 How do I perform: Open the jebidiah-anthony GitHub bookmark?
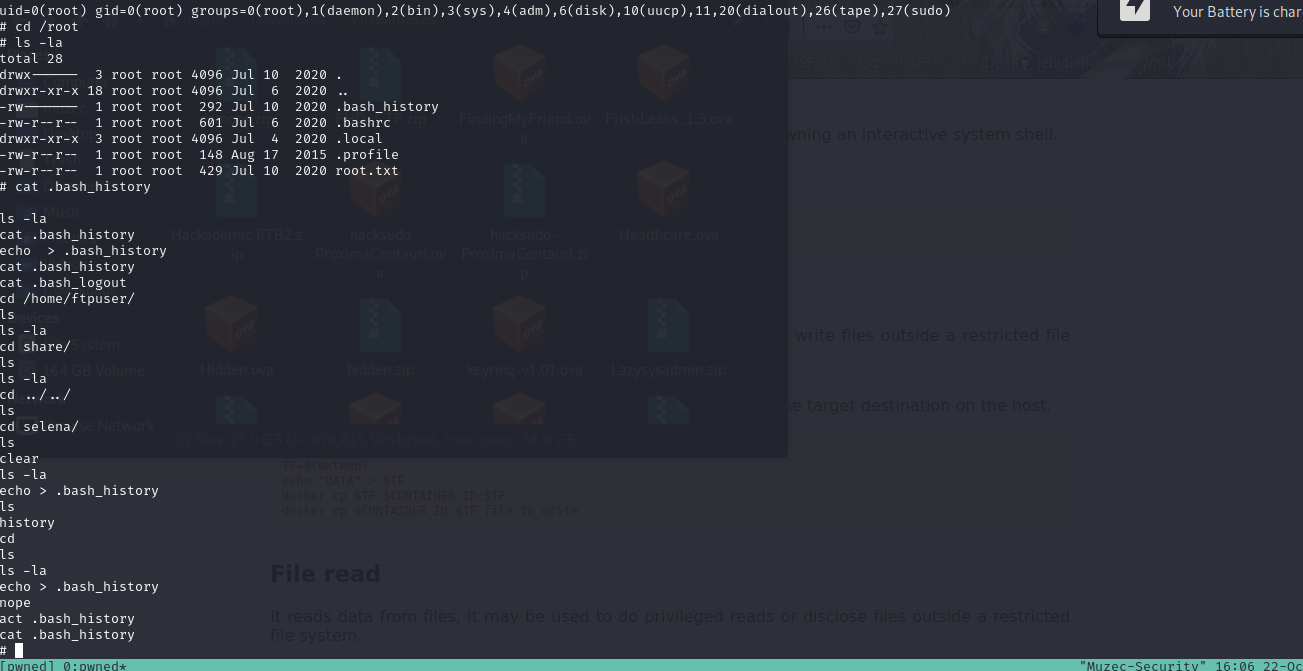(x=1104, y=62)
